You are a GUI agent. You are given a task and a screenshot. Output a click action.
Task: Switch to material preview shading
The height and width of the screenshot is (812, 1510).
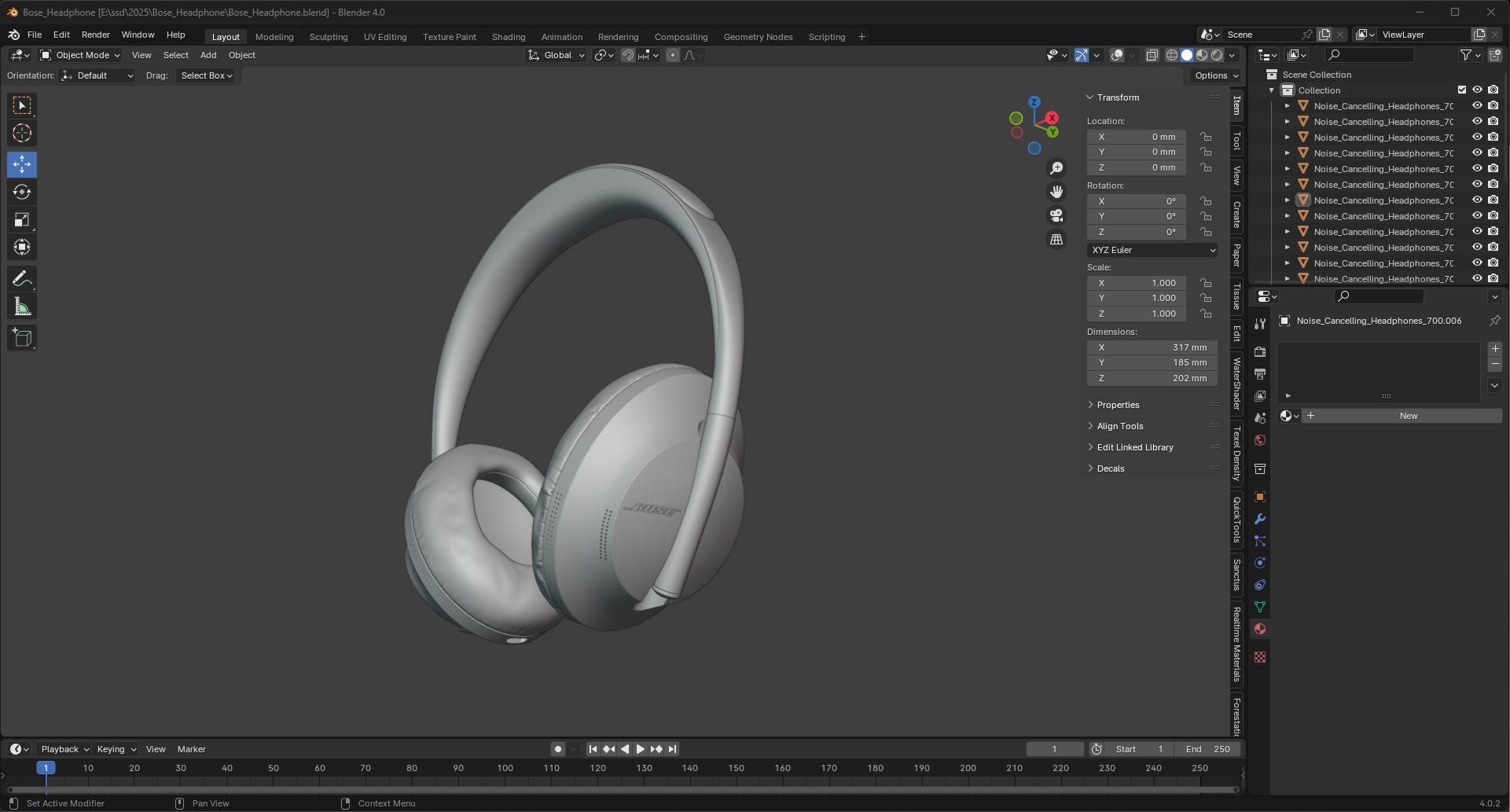[x=1202, y=55]
